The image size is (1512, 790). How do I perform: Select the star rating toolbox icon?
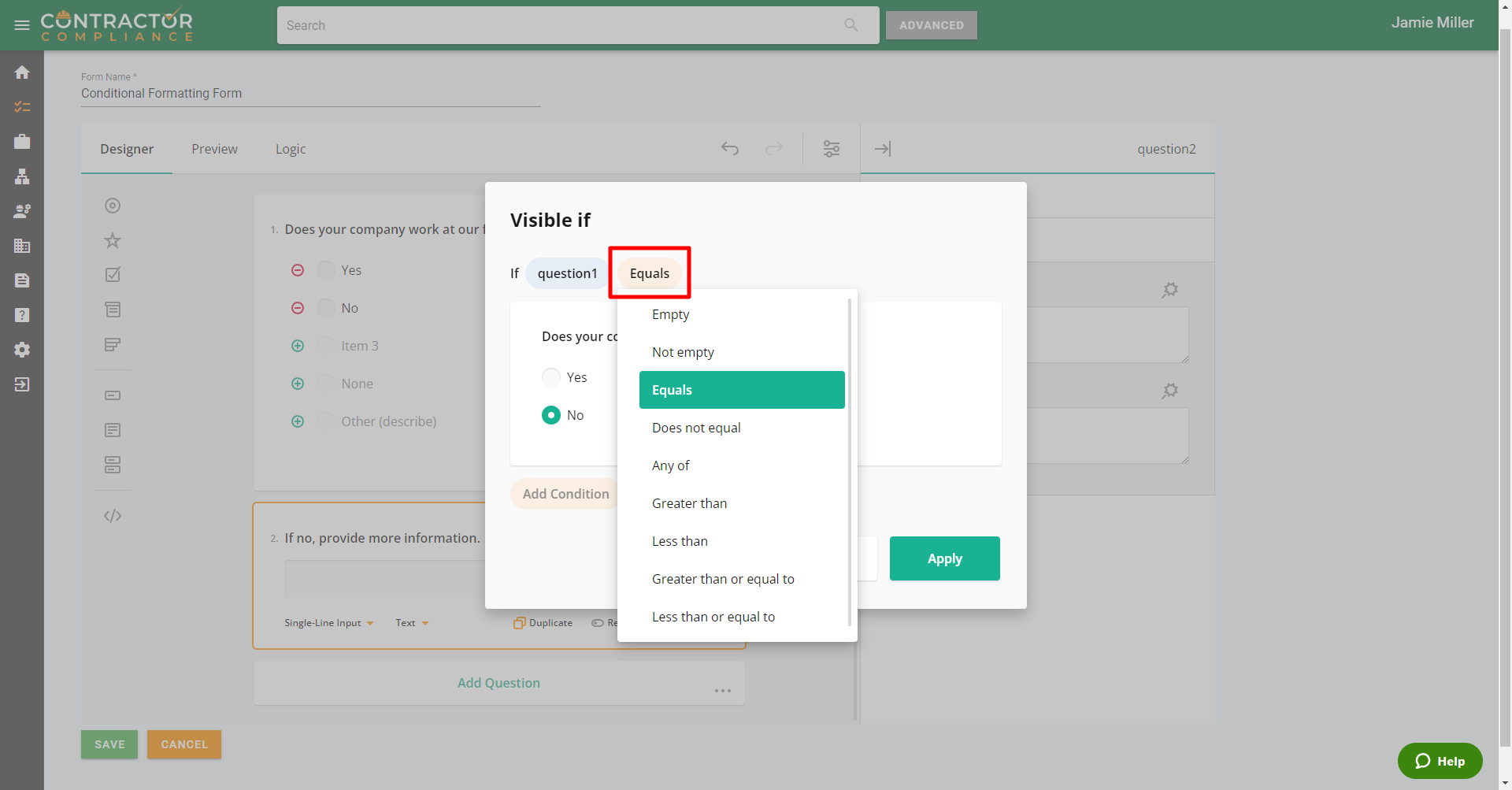coord(113,240)
